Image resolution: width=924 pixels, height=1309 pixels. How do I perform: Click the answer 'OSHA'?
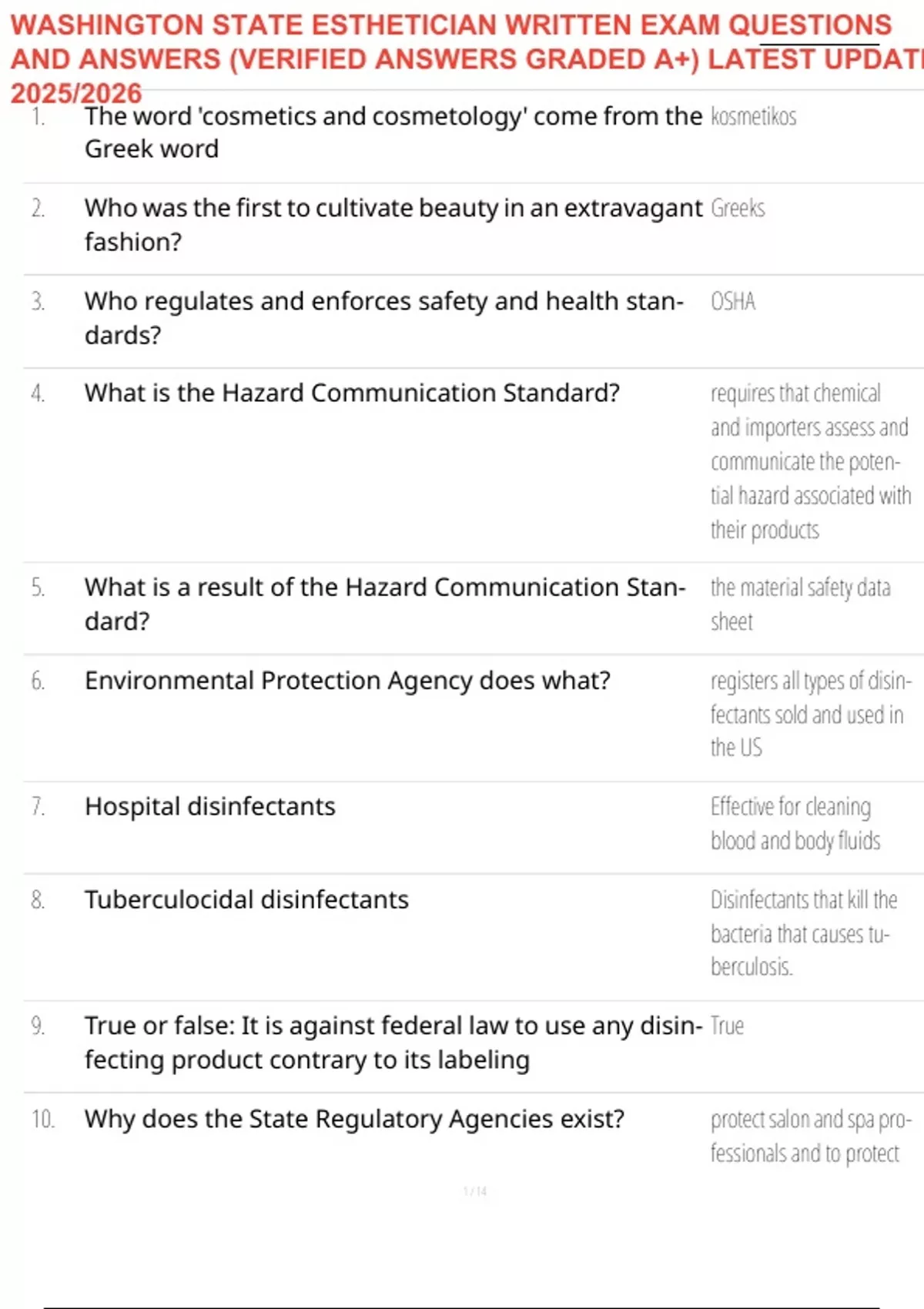coord(733,301)
